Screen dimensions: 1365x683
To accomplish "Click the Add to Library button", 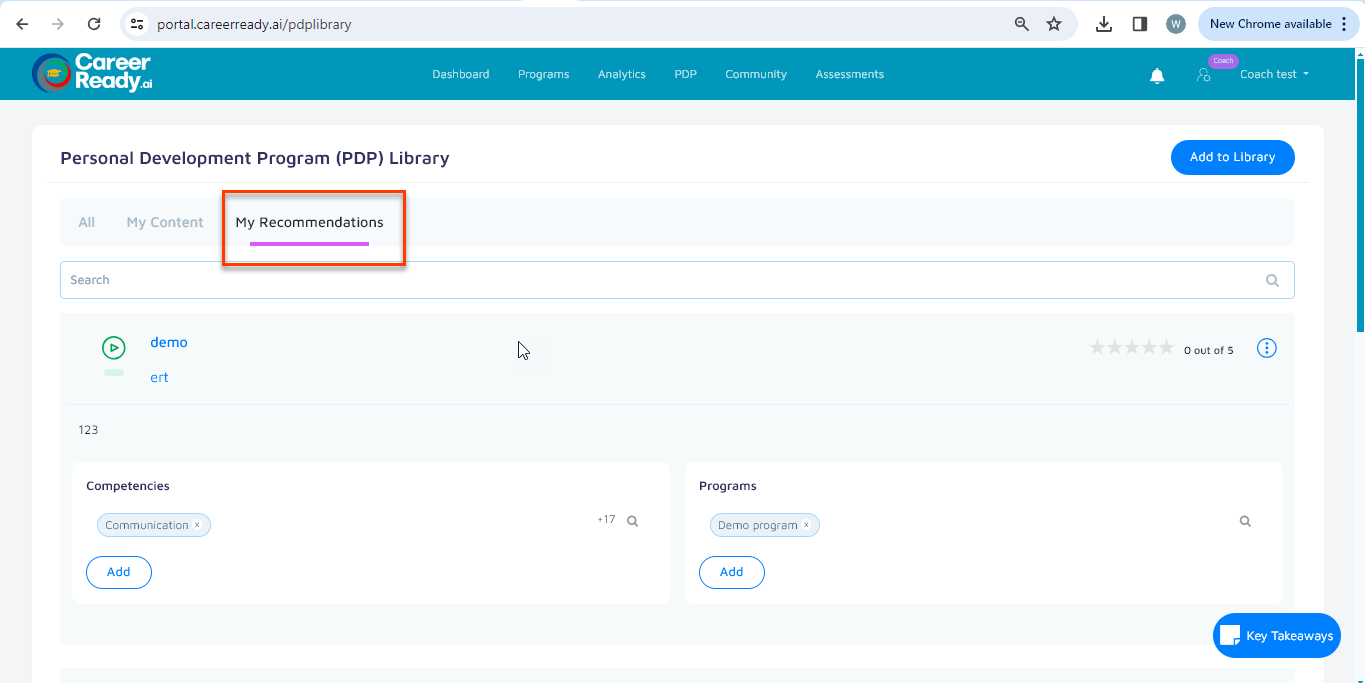I will point(1232,157).
